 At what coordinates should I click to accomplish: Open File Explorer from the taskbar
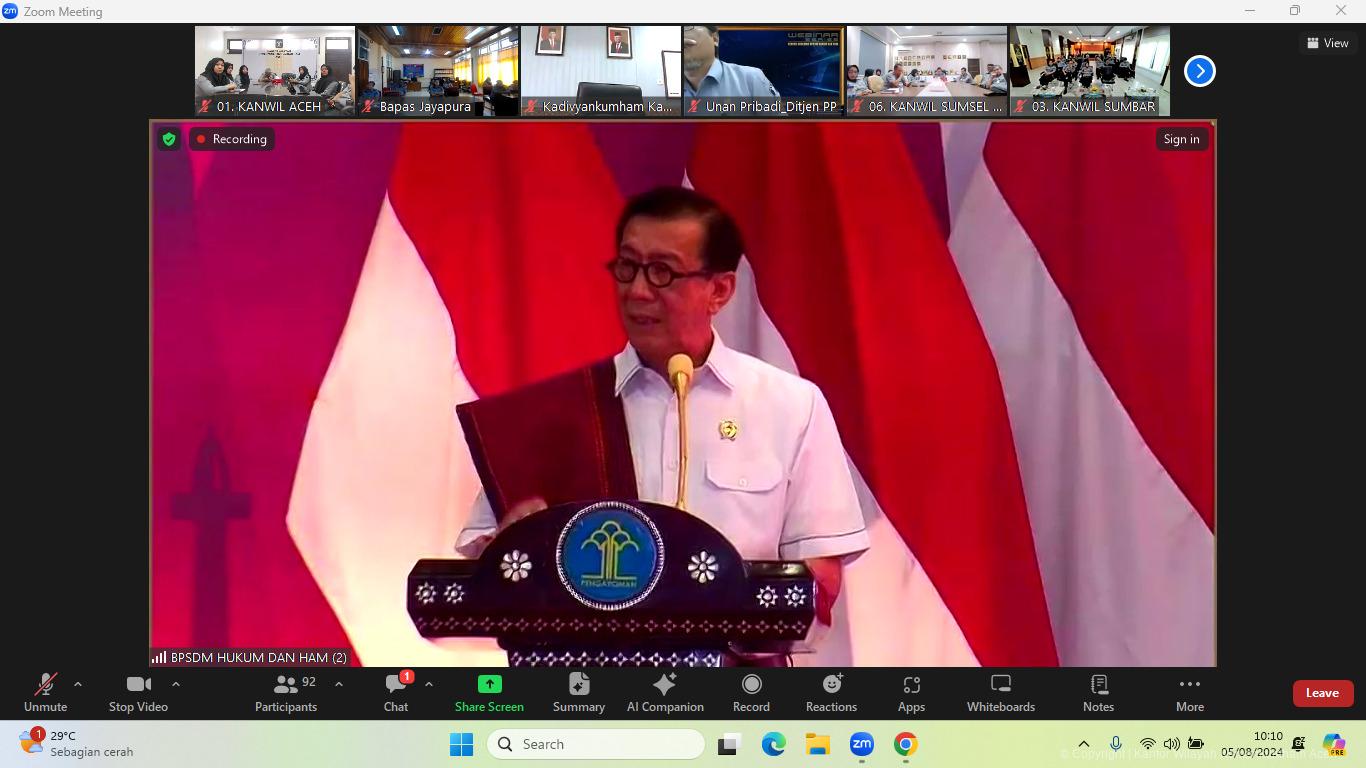pos(818,744)
